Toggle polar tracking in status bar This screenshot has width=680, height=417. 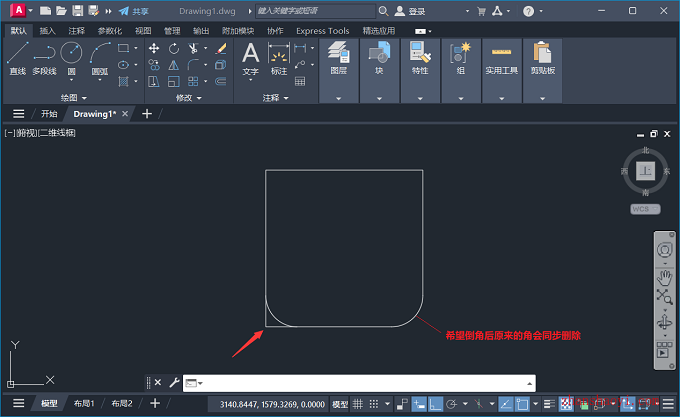coord(451,404)
